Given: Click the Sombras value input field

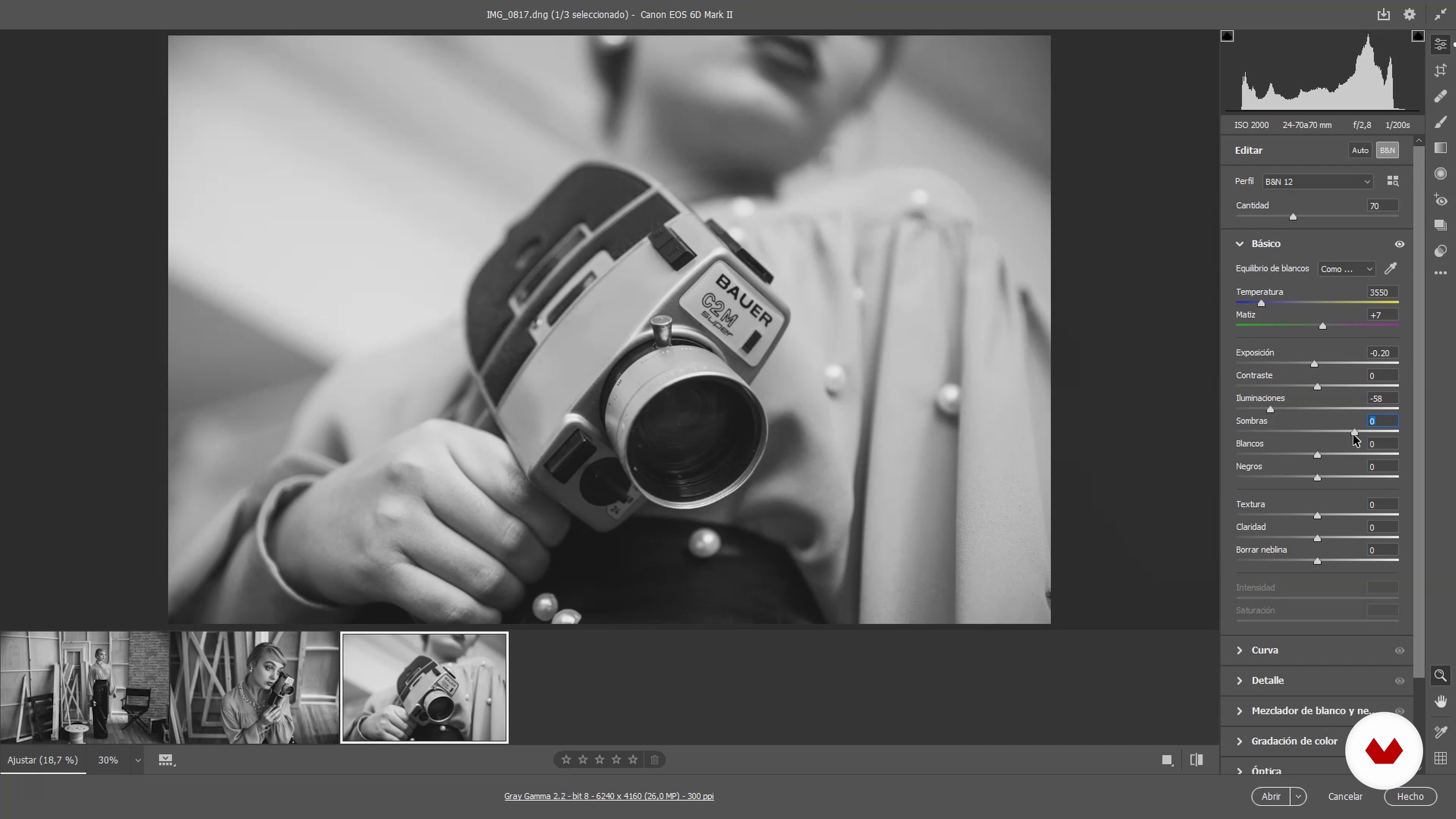Looking at the screenshot, I should (1382, 421).
